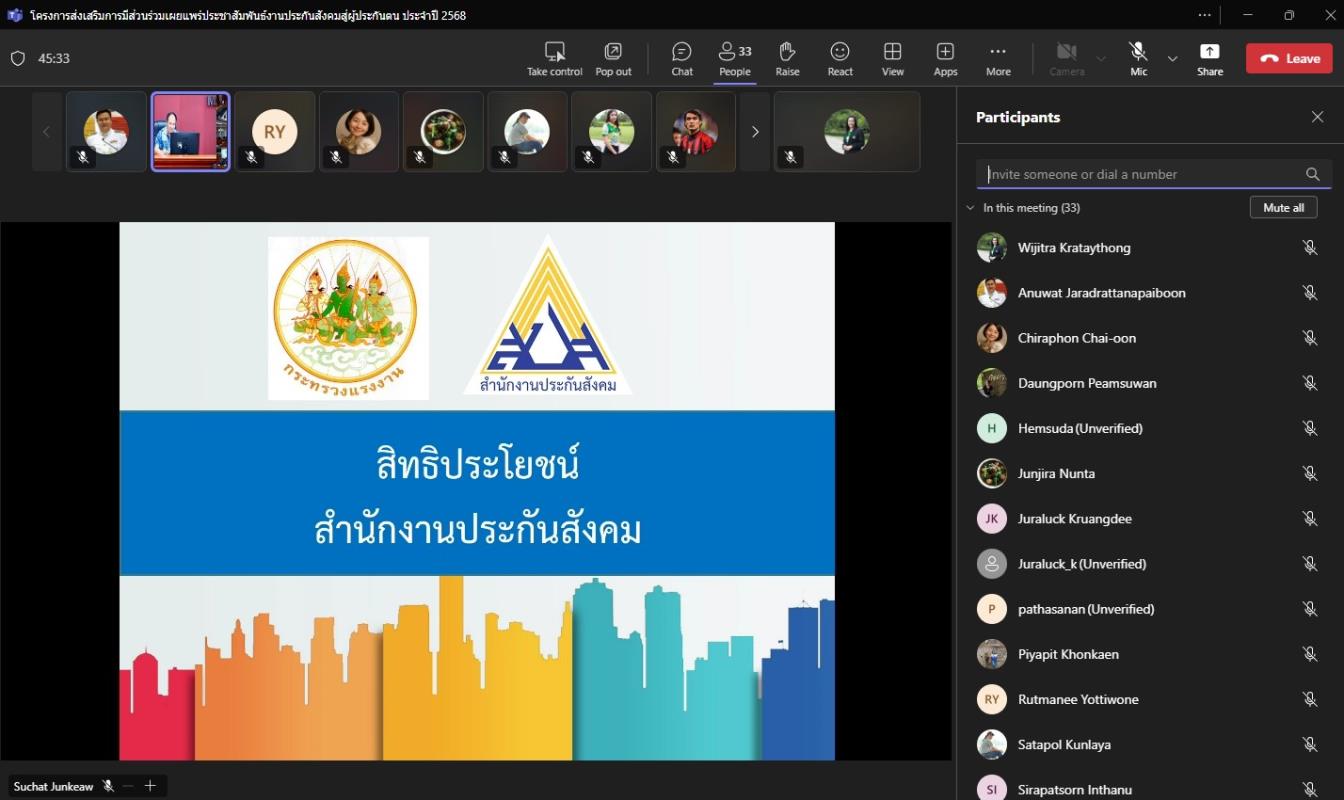The image size is (1344, 800).
Task: Open the More actions menu
Action: 997,59
